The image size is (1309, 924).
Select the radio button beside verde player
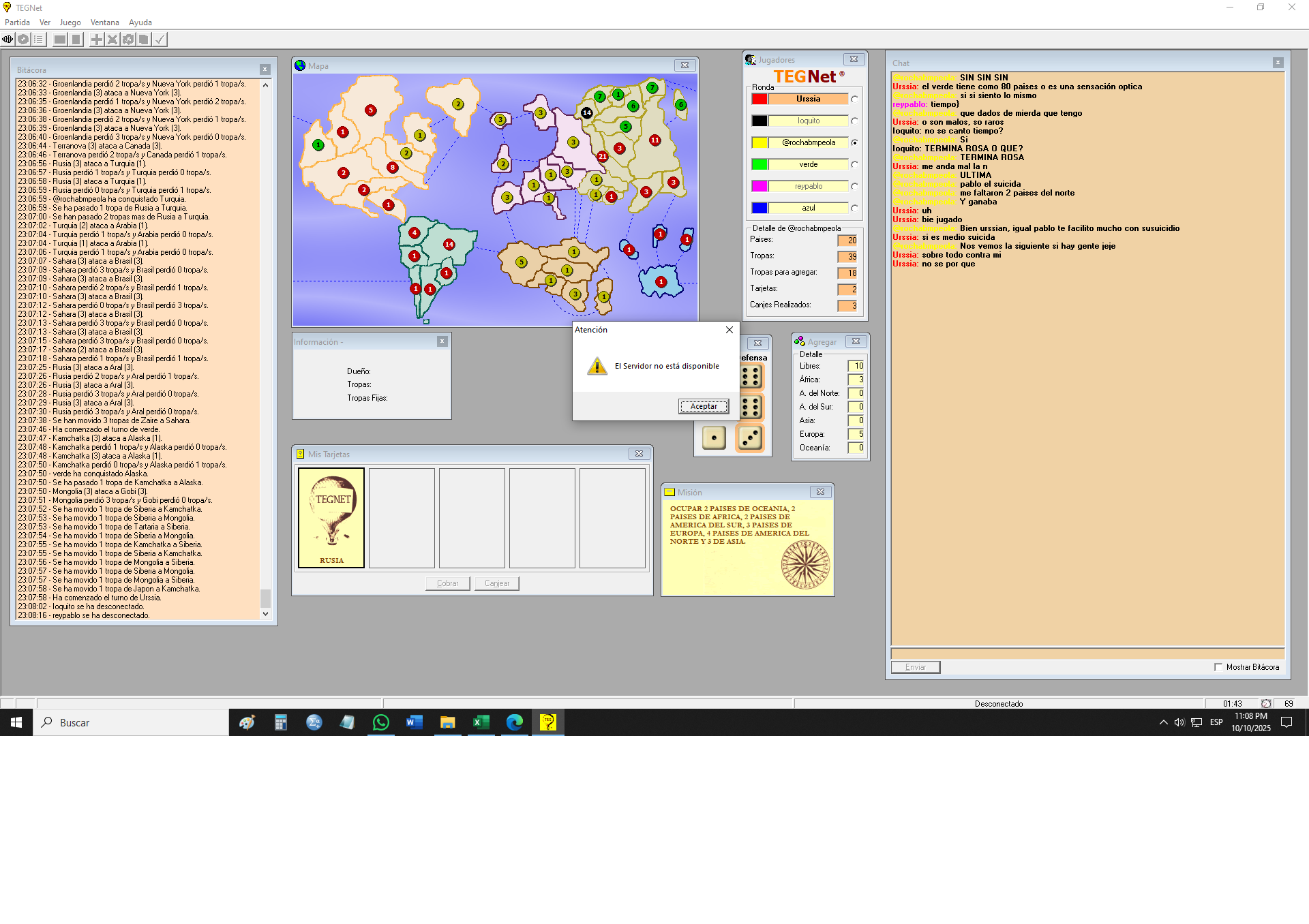[x=854, y=165]
